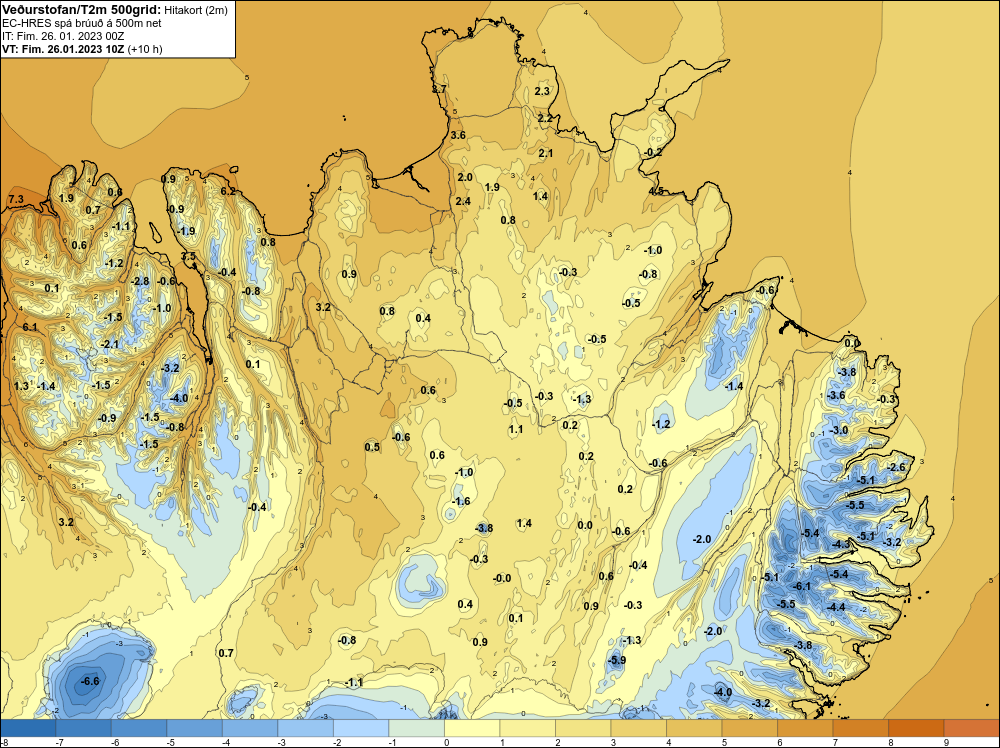1000x748 pixels.
Task: Click the '-2.8' temperature value on the map
Action: (140, 281)
